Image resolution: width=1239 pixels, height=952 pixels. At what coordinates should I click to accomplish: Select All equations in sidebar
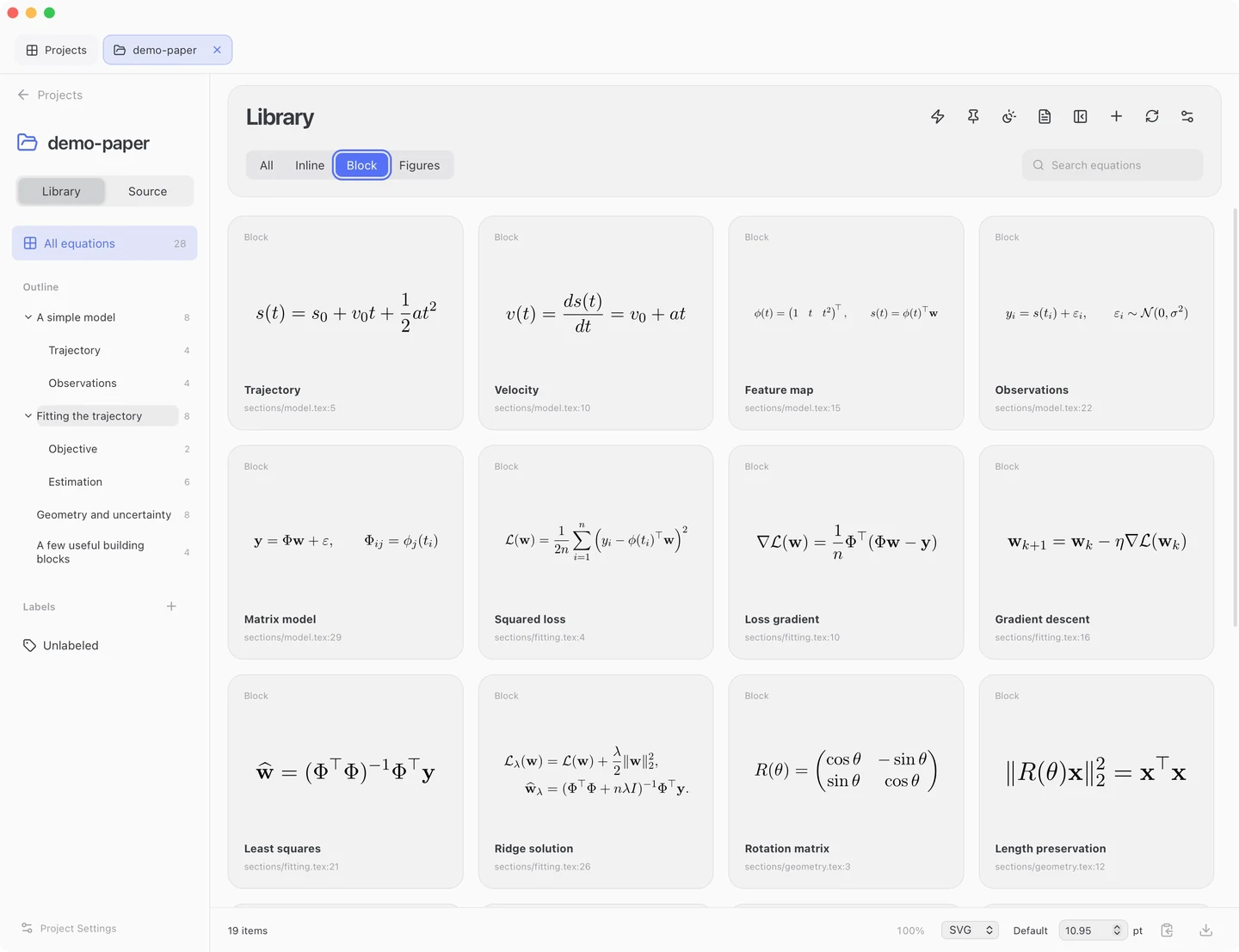[x=105, y=243]
